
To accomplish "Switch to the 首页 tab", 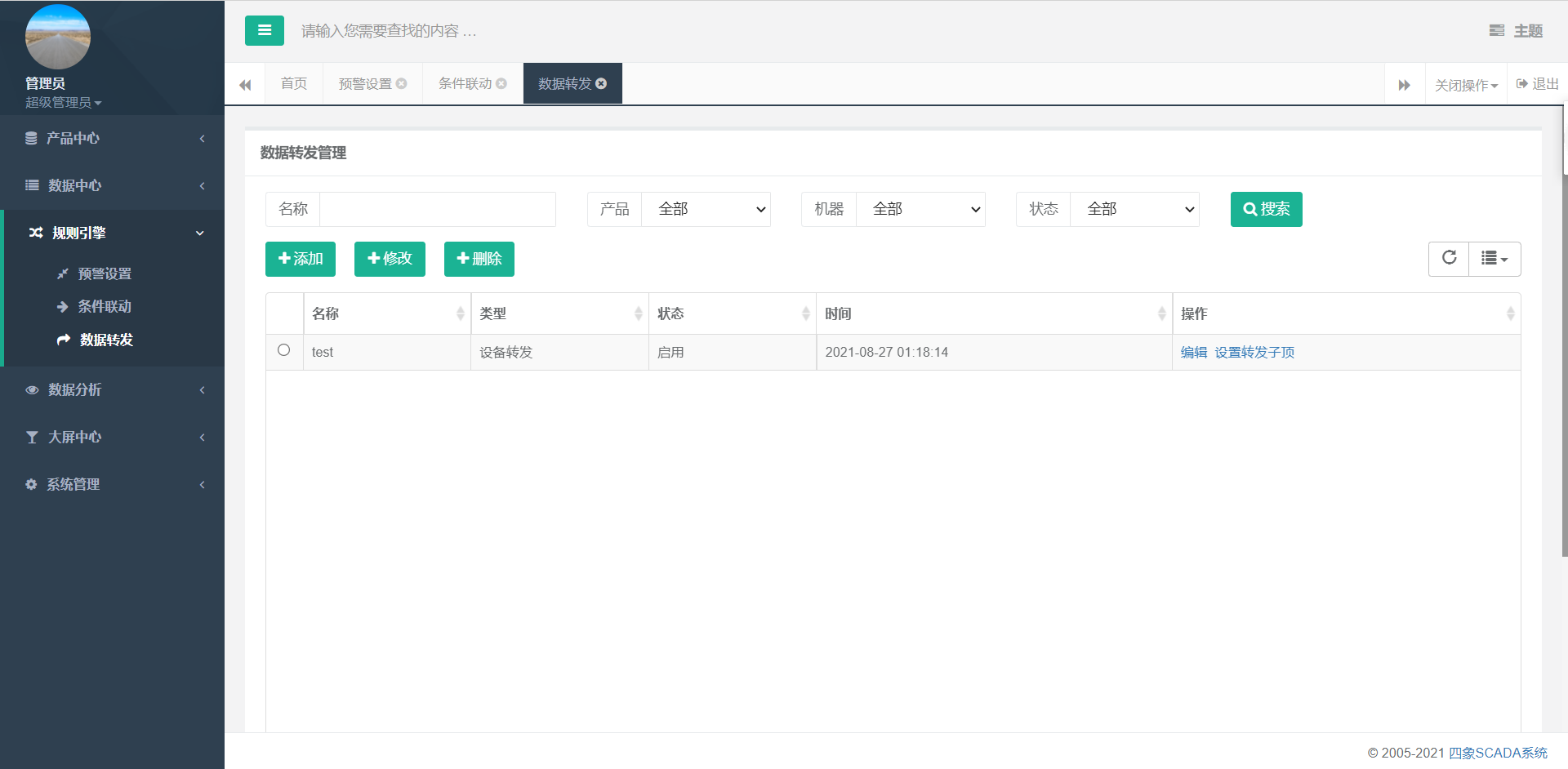I will [x=294, y=83].
